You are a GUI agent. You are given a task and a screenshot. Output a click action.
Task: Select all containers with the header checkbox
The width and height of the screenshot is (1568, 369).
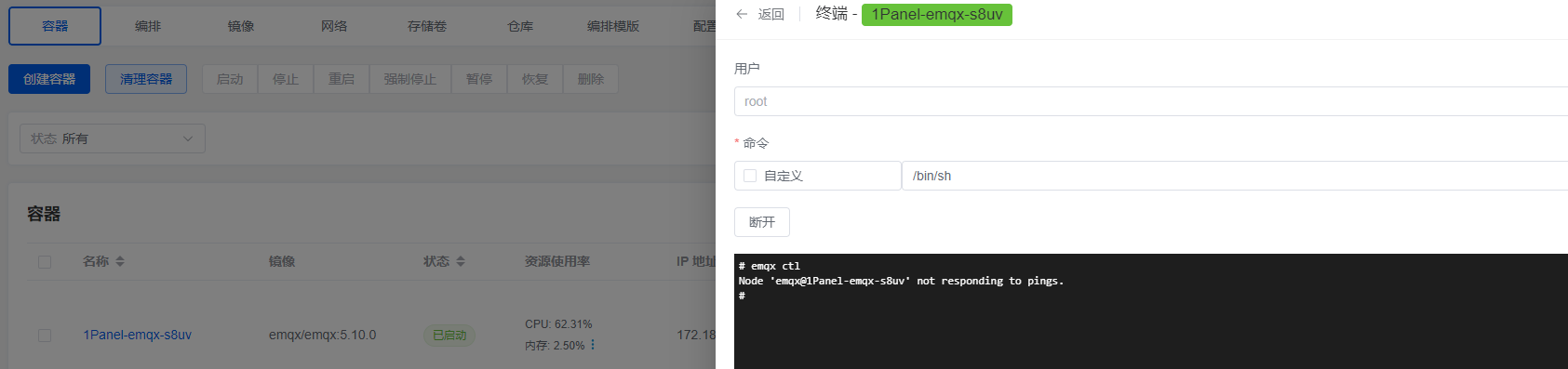click(x=45, y=262)
